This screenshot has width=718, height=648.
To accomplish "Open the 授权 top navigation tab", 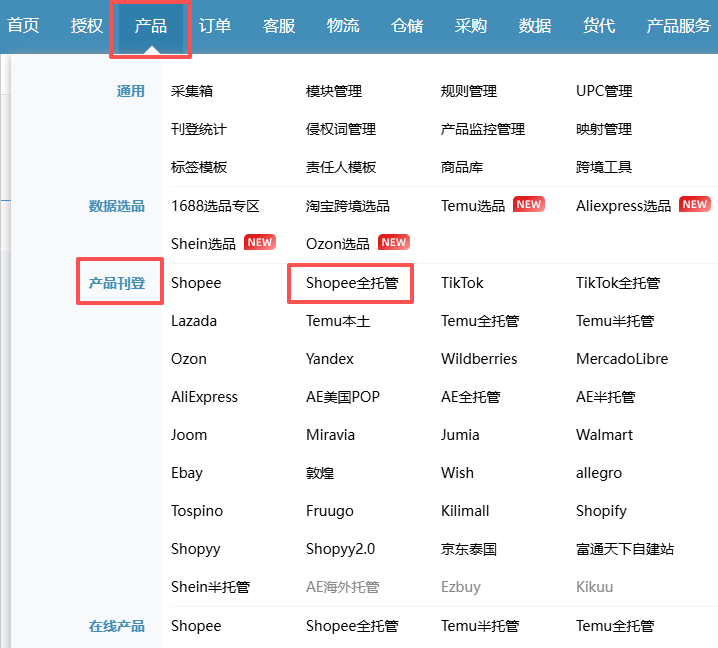I will coord(87,25).
